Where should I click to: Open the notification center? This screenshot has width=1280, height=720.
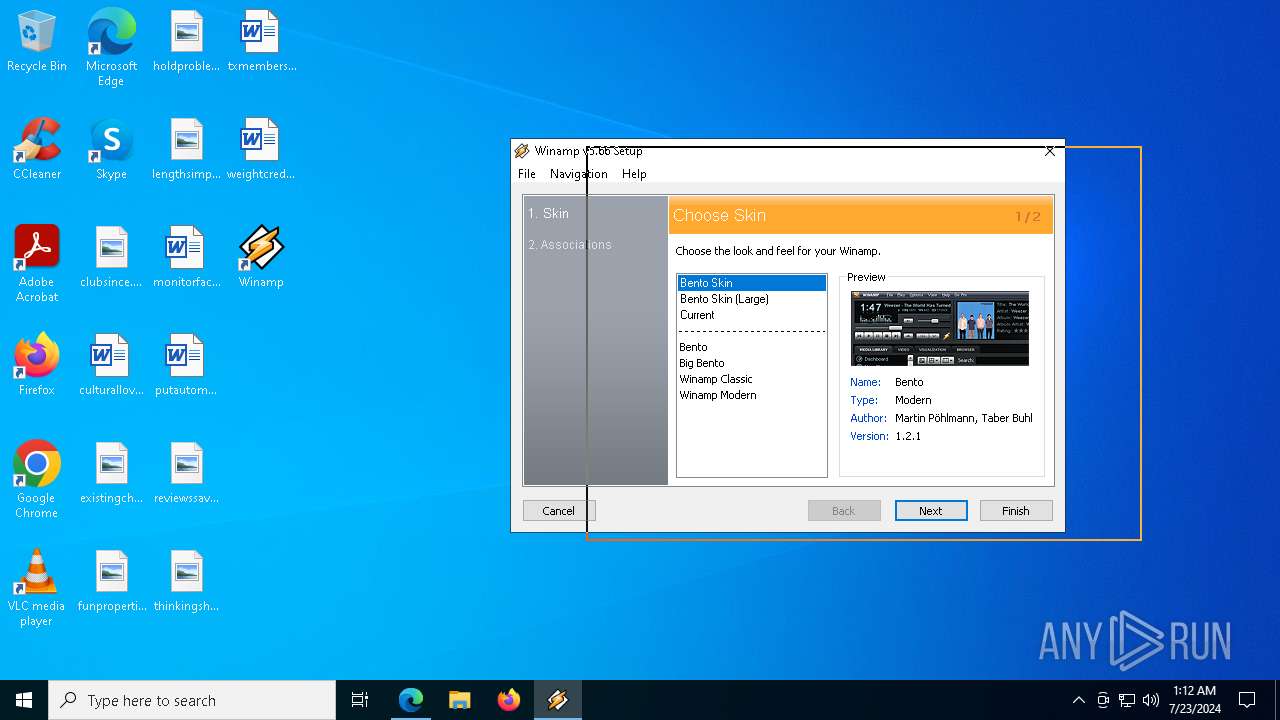pos(1247,700)
